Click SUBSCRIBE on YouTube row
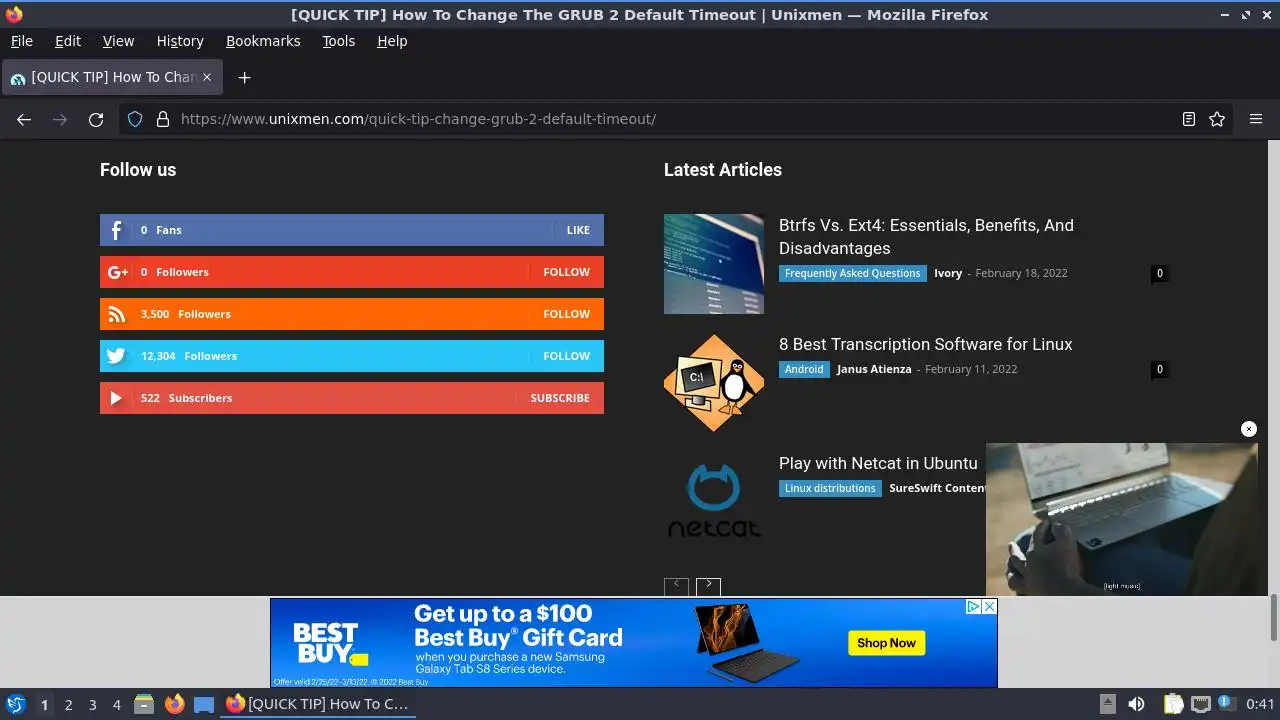 point(560,398)
